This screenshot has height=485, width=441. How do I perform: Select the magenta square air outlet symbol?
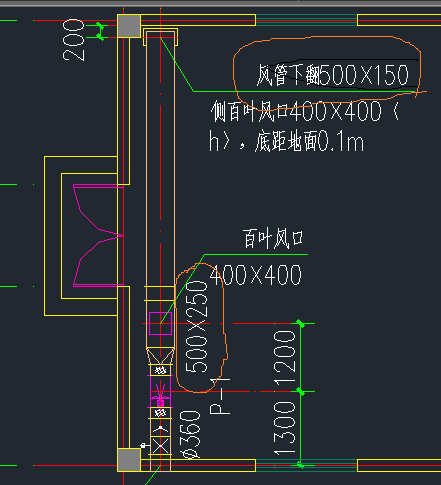coord(160,323)
